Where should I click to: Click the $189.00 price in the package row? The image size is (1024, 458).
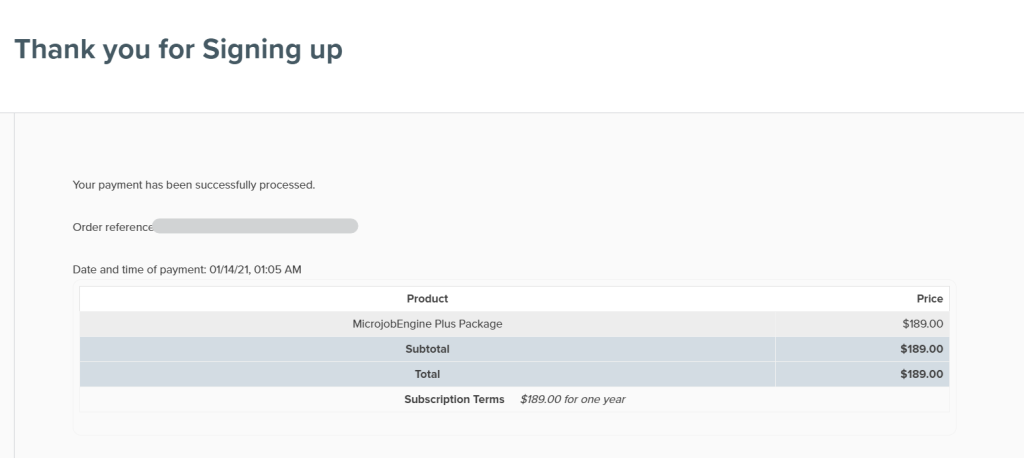[922, 324]
